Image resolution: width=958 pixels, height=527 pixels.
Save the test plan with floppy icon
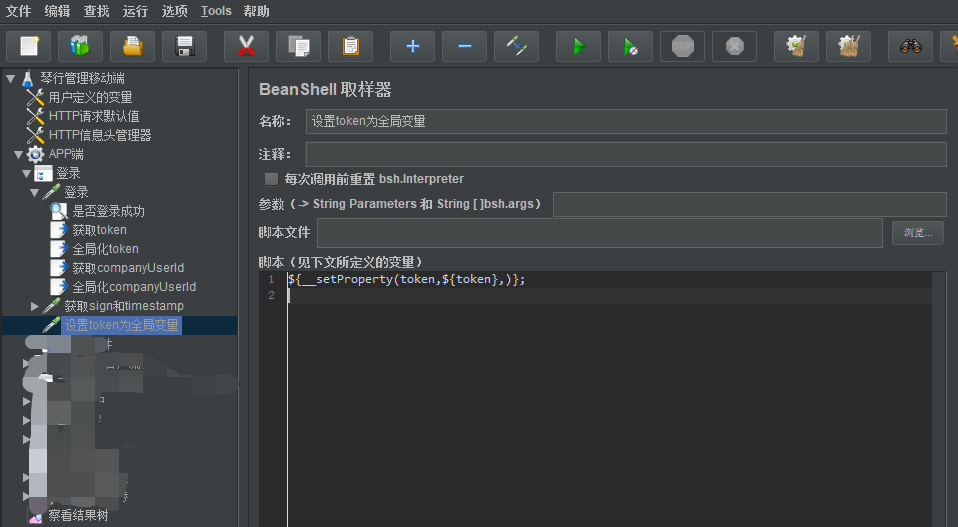184,46
